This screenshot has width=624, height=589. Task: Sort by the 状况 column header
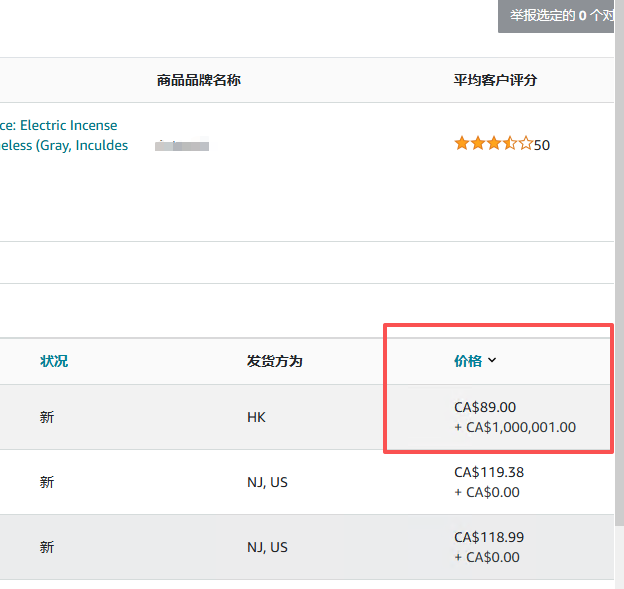(x=54, y=361)
